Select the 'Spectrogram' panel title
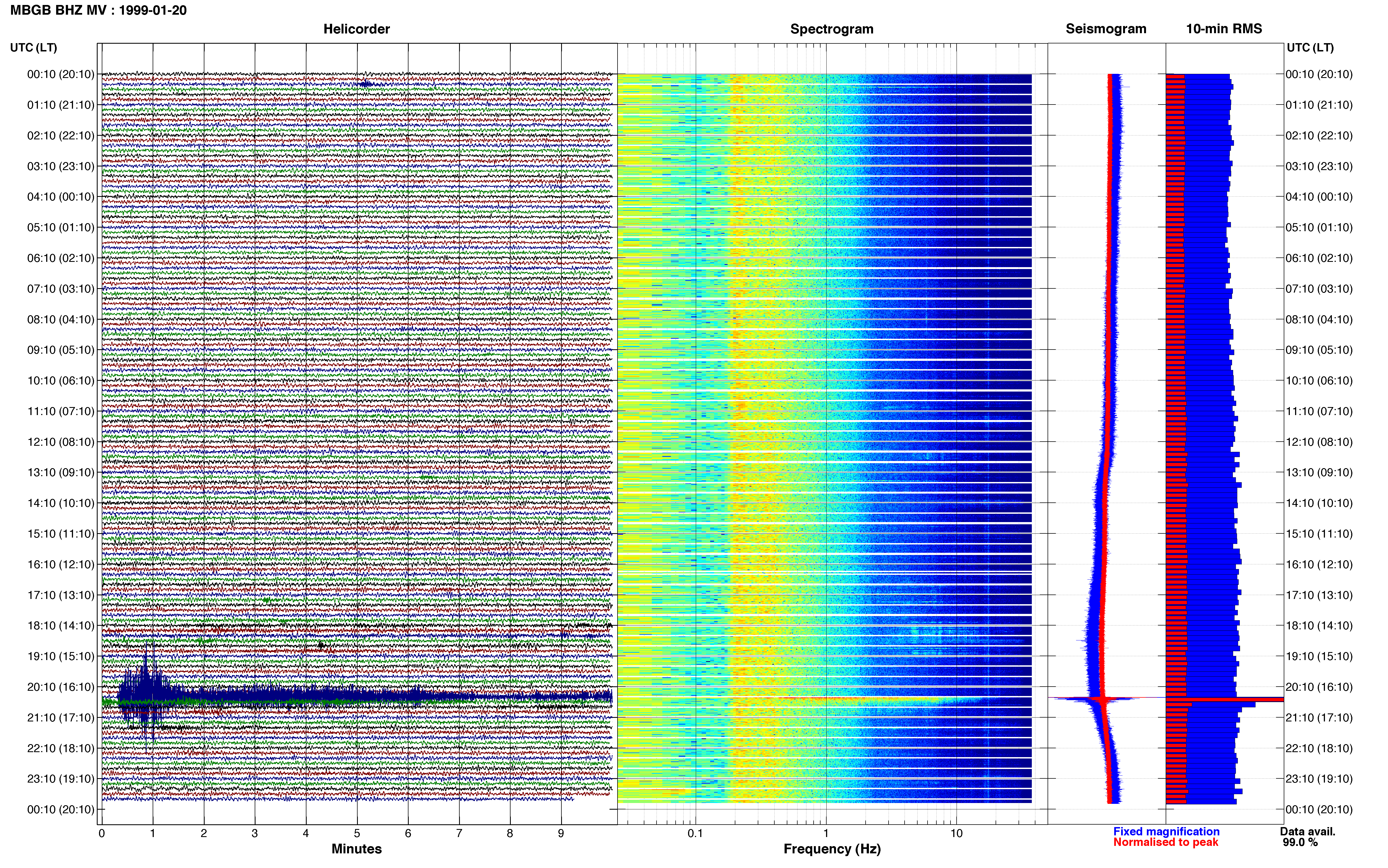 [832, 29]
